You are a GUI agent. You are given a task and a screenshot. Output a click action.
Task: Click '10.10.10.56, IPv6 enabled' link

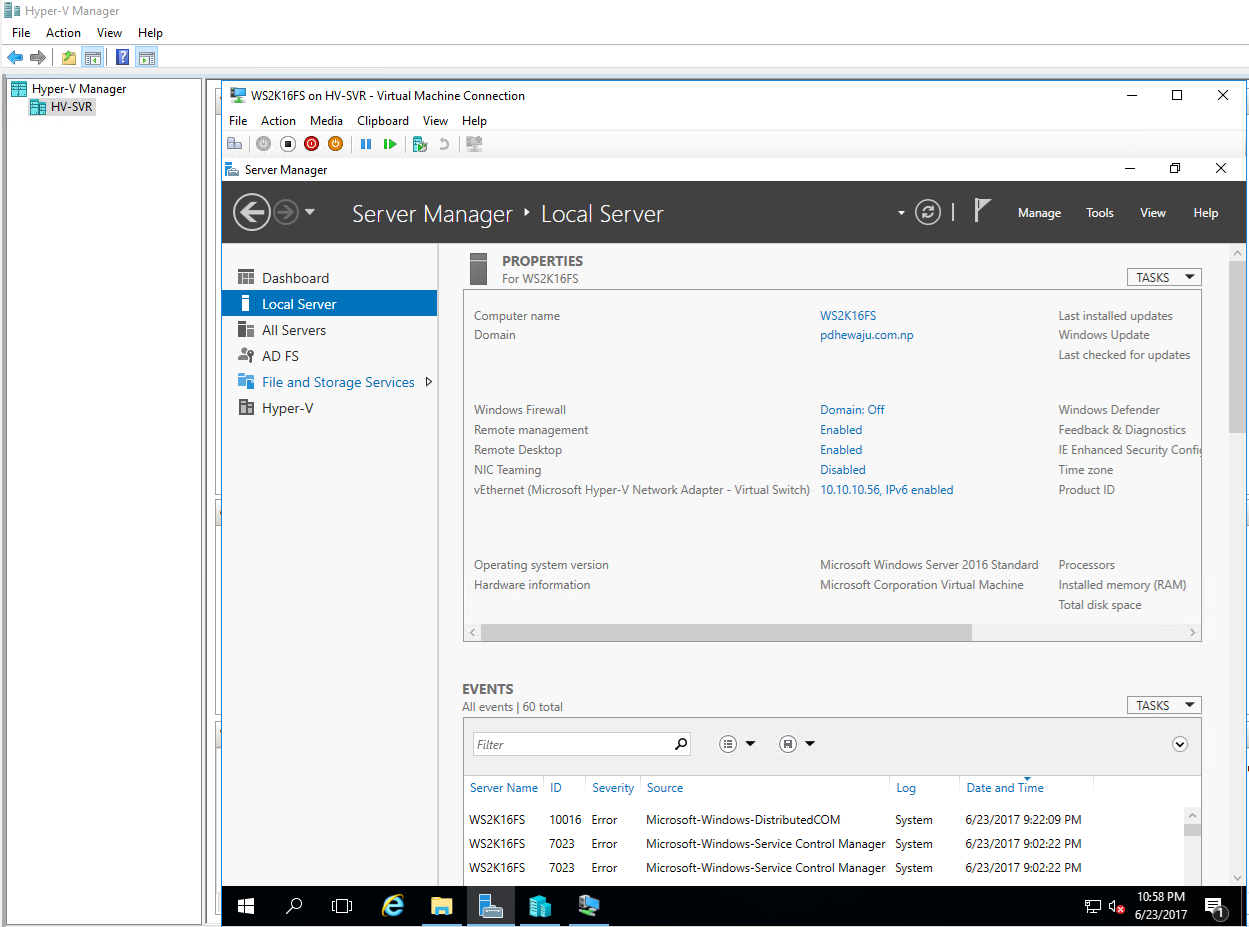point(887,490)
